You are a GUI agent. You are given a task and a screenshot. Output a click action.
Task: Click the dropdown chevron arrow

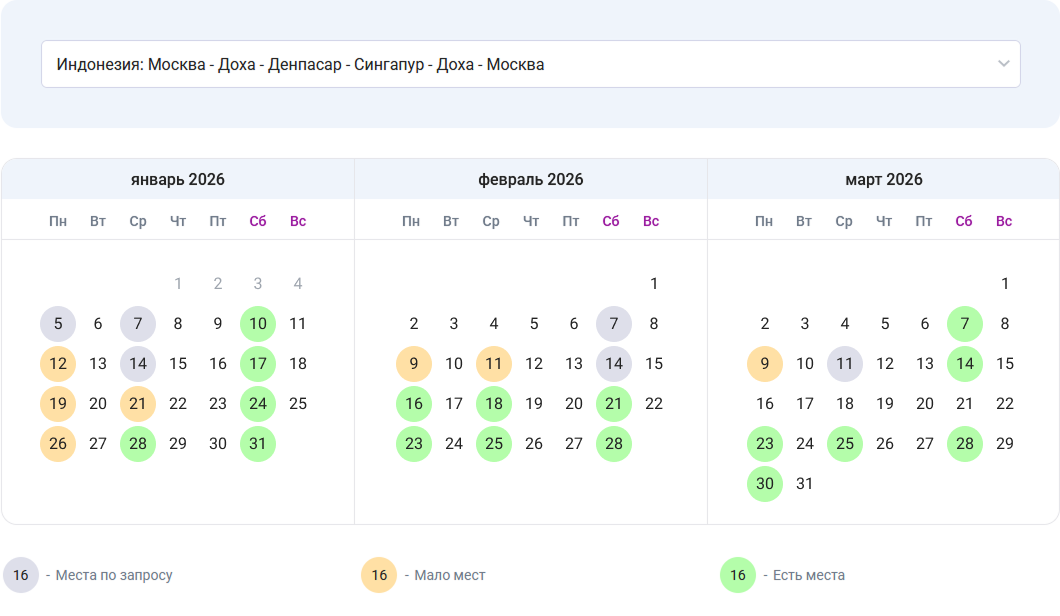coord(1004,64)
